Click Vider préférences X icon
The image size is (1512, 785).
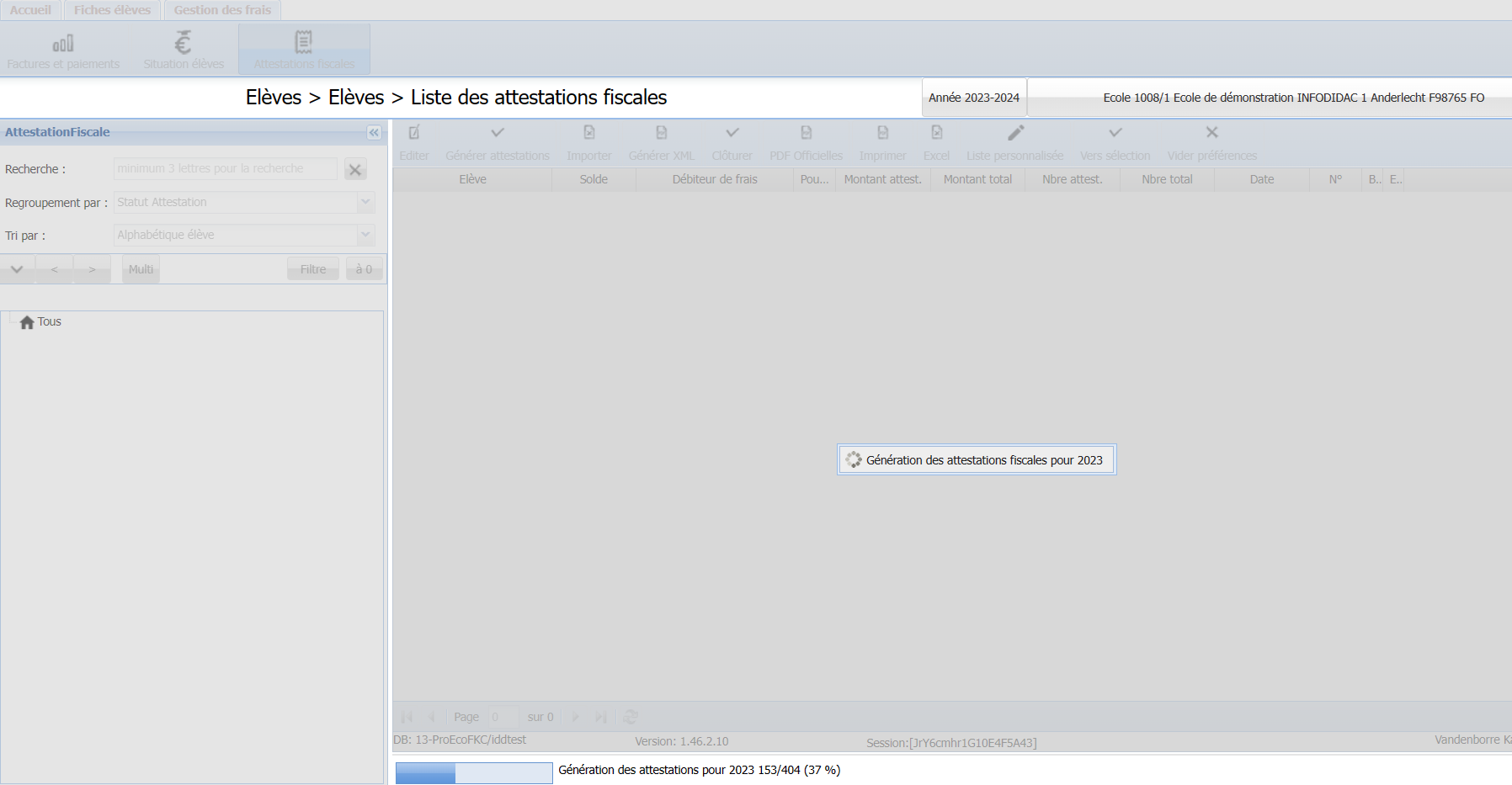[1211, 133]
